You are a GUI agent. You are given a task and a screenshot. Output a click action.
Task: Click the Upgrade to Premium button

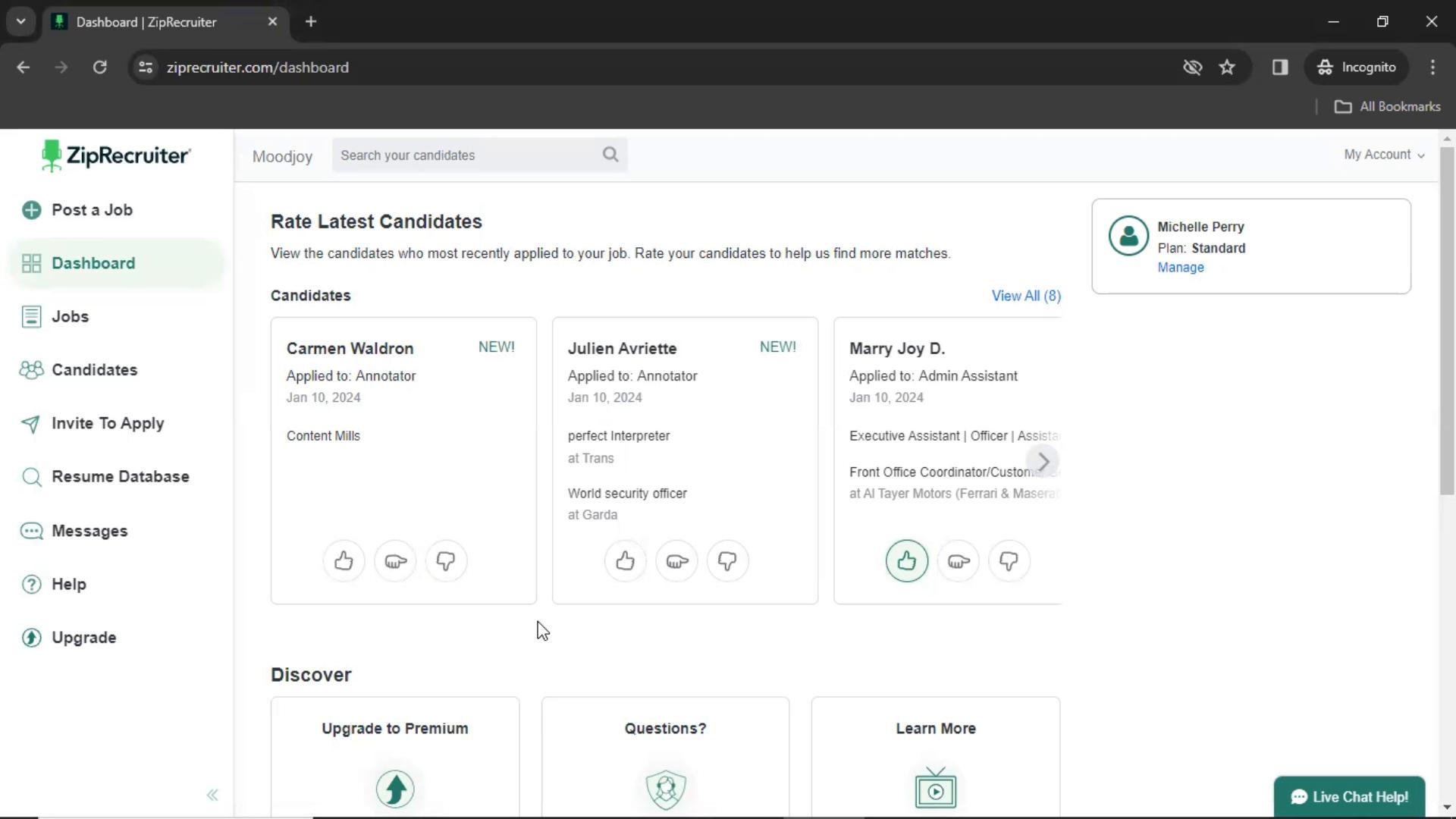click(394, 727)
